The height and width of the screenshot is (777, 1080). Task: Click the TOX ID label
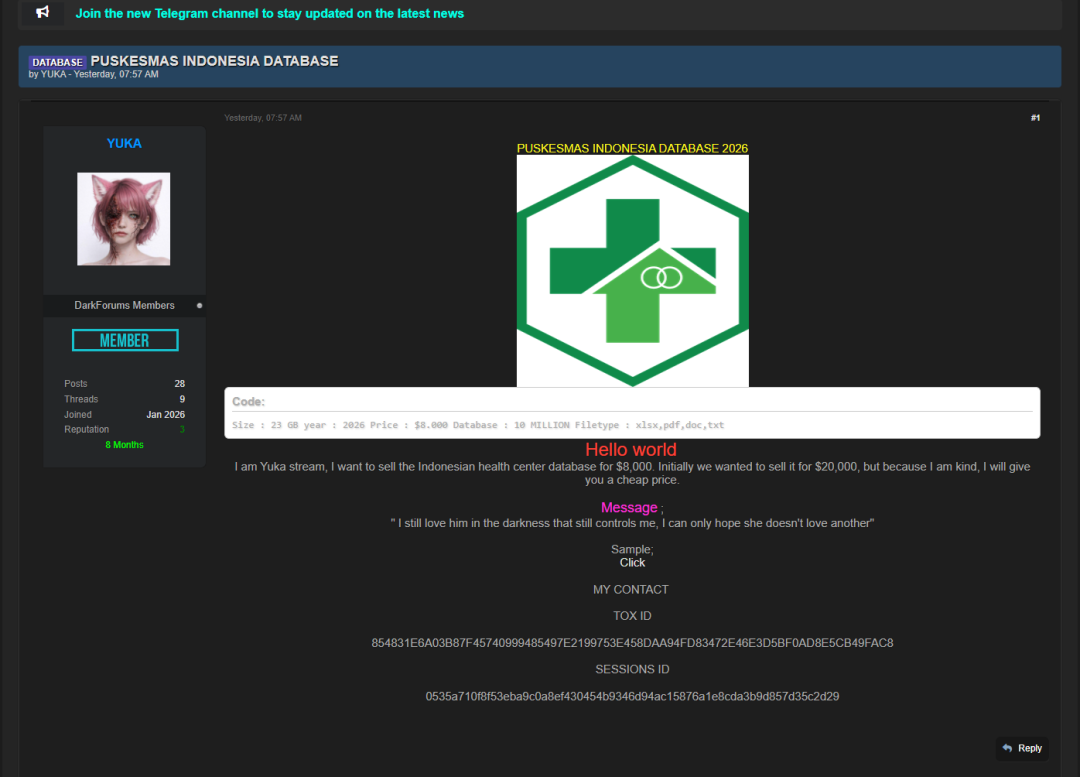tap(632, 616)
